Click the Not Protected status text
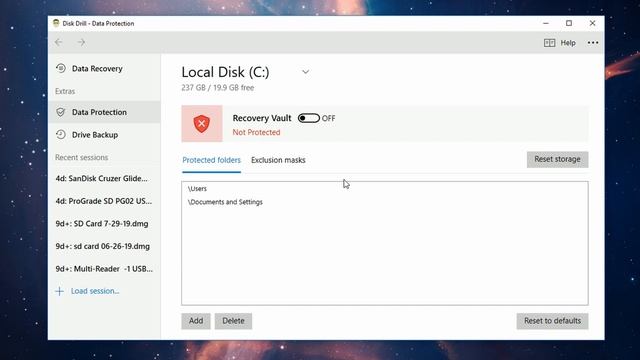The height and width of the screenshot is (360, 640). pos(256,132)
